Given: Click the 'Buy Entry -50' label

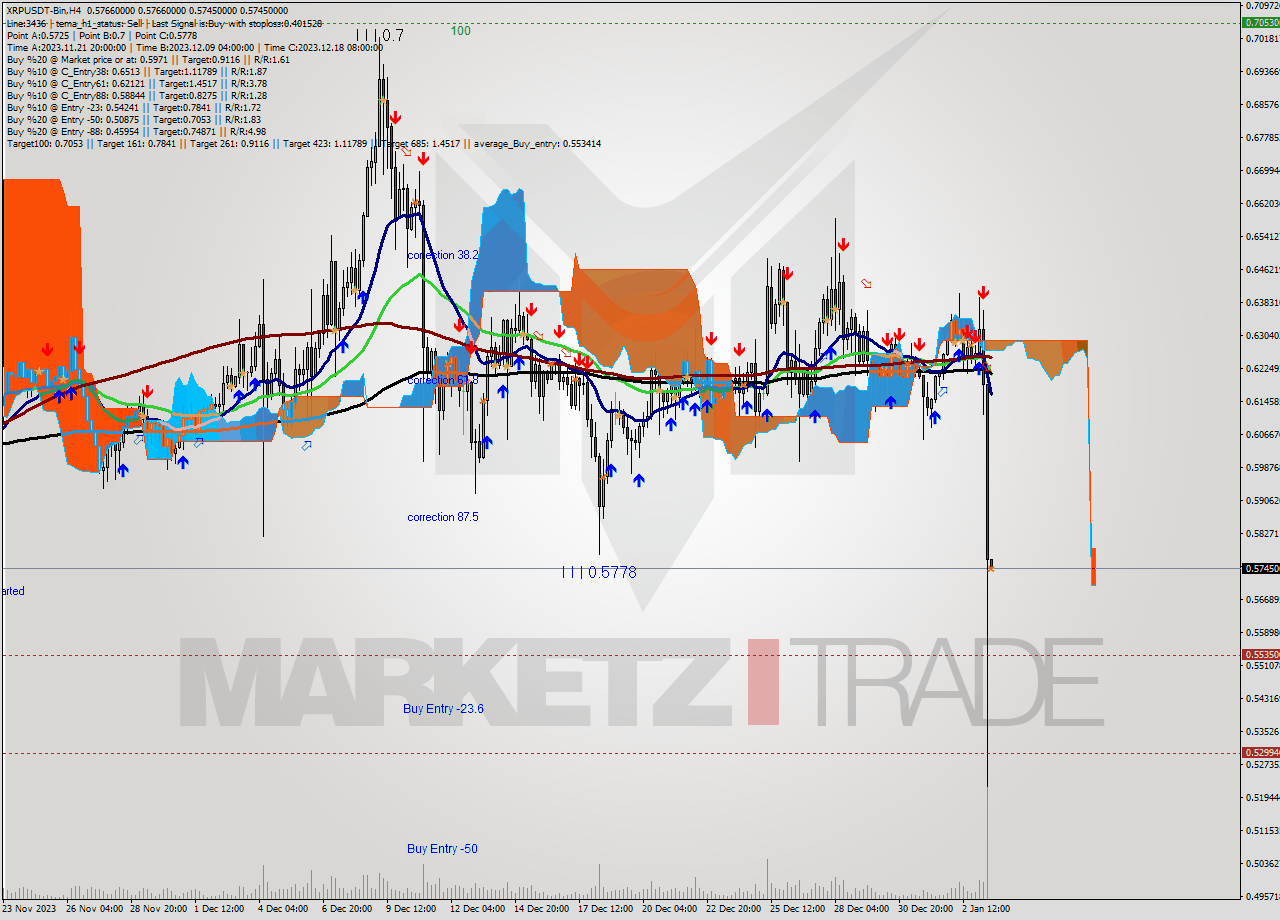Looking at the screenshot, I should click(x=442, y=848).
